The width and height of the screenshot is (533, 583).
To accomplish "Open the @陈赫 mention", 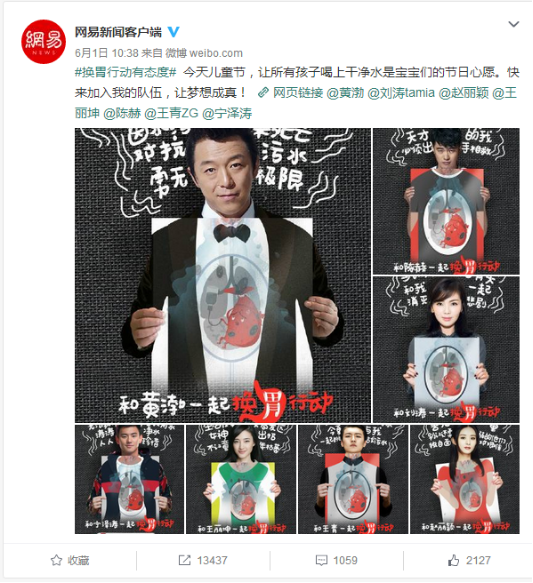I will pyautogui.click(x=122, y=113).
